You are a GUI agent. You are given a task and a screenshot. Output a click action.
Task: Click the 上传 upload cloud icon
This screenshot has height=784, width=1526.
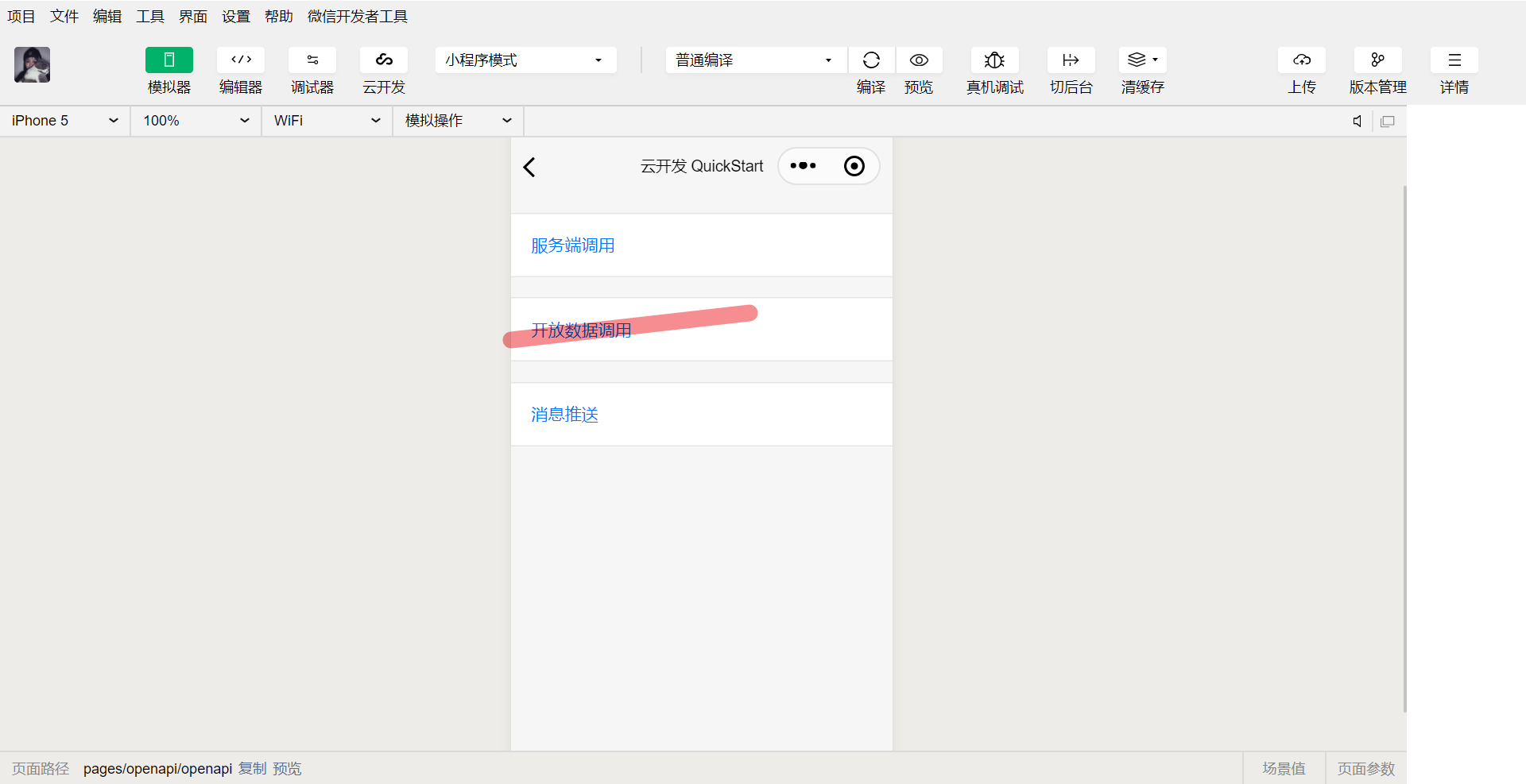(x=1302, y=60)
